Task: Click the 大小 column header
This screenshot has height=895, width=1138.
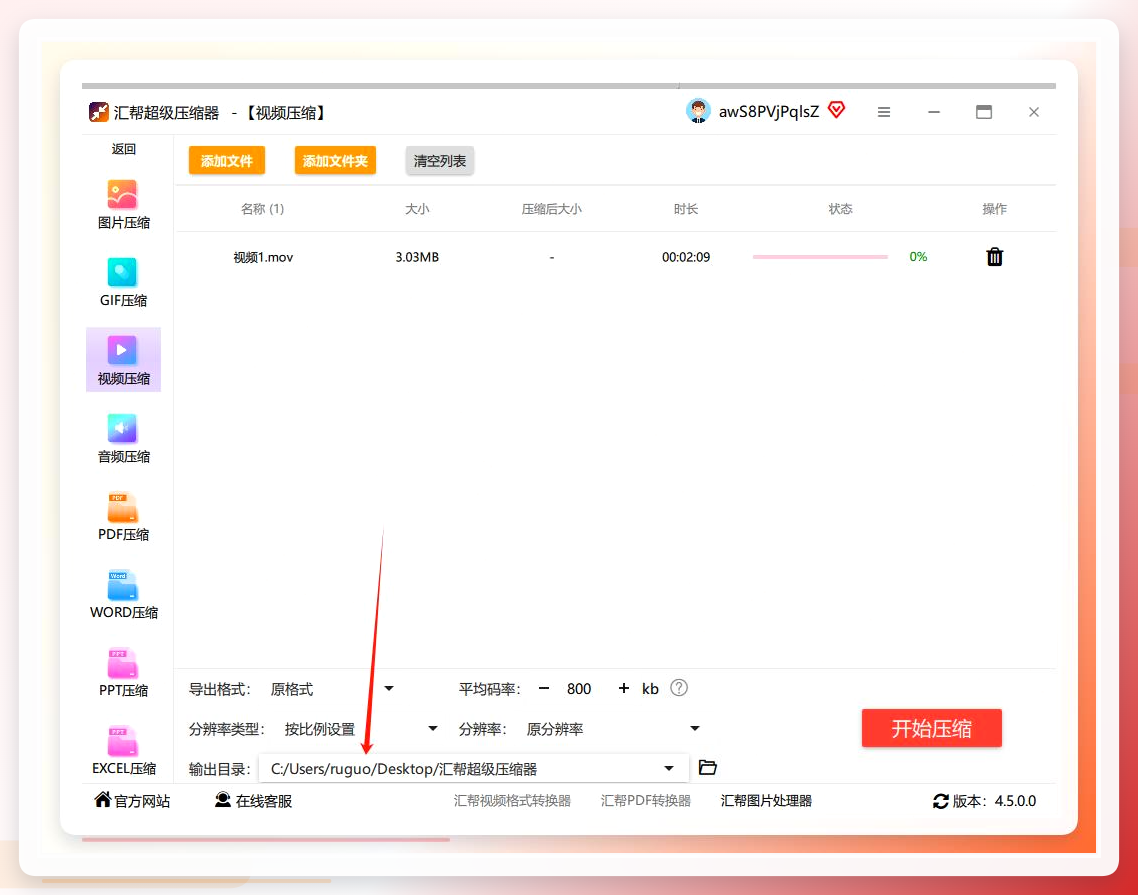Action: [417, 209]
